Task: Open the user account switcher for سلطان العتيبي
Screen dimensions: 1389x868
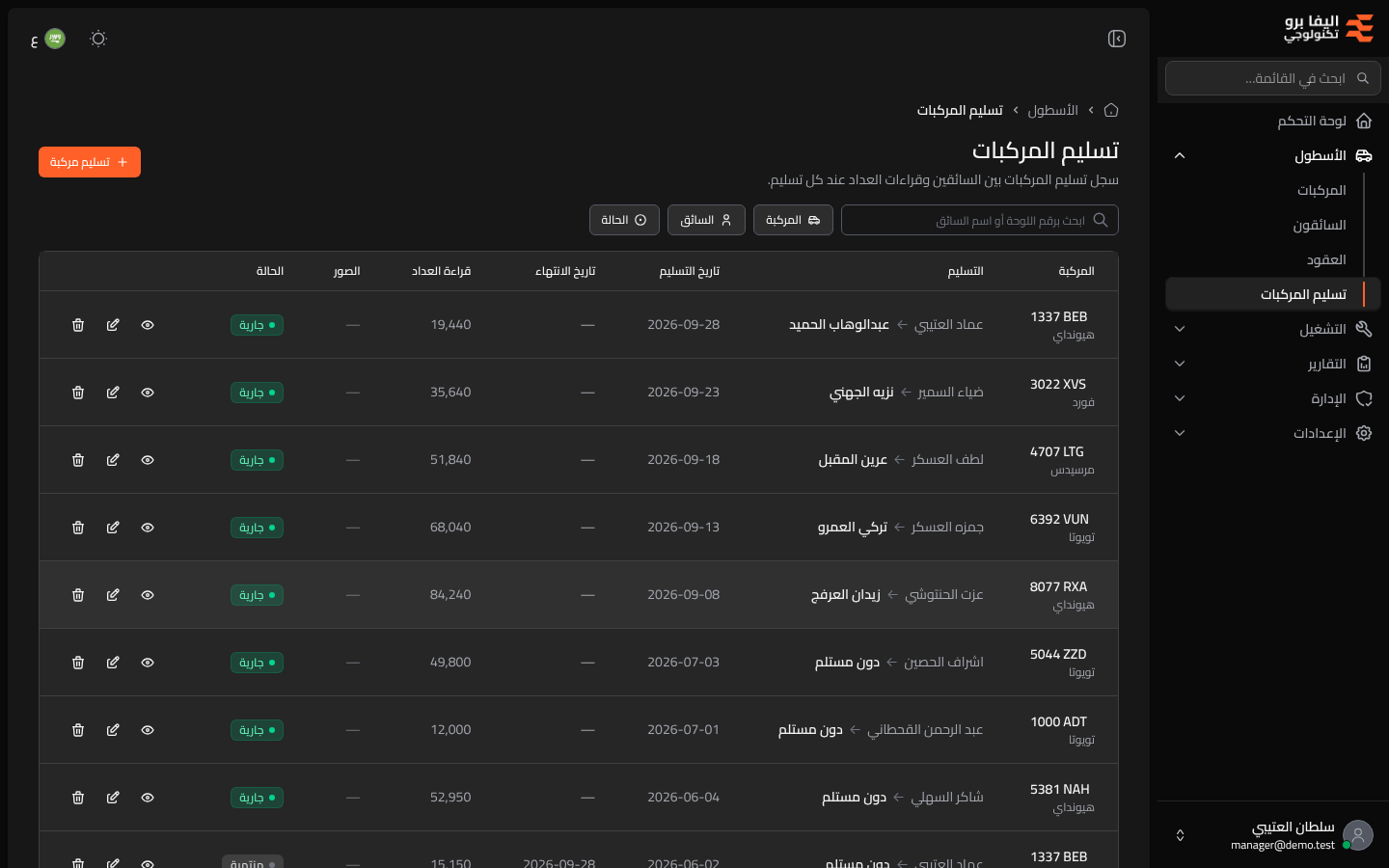Action: point(1273,835)
